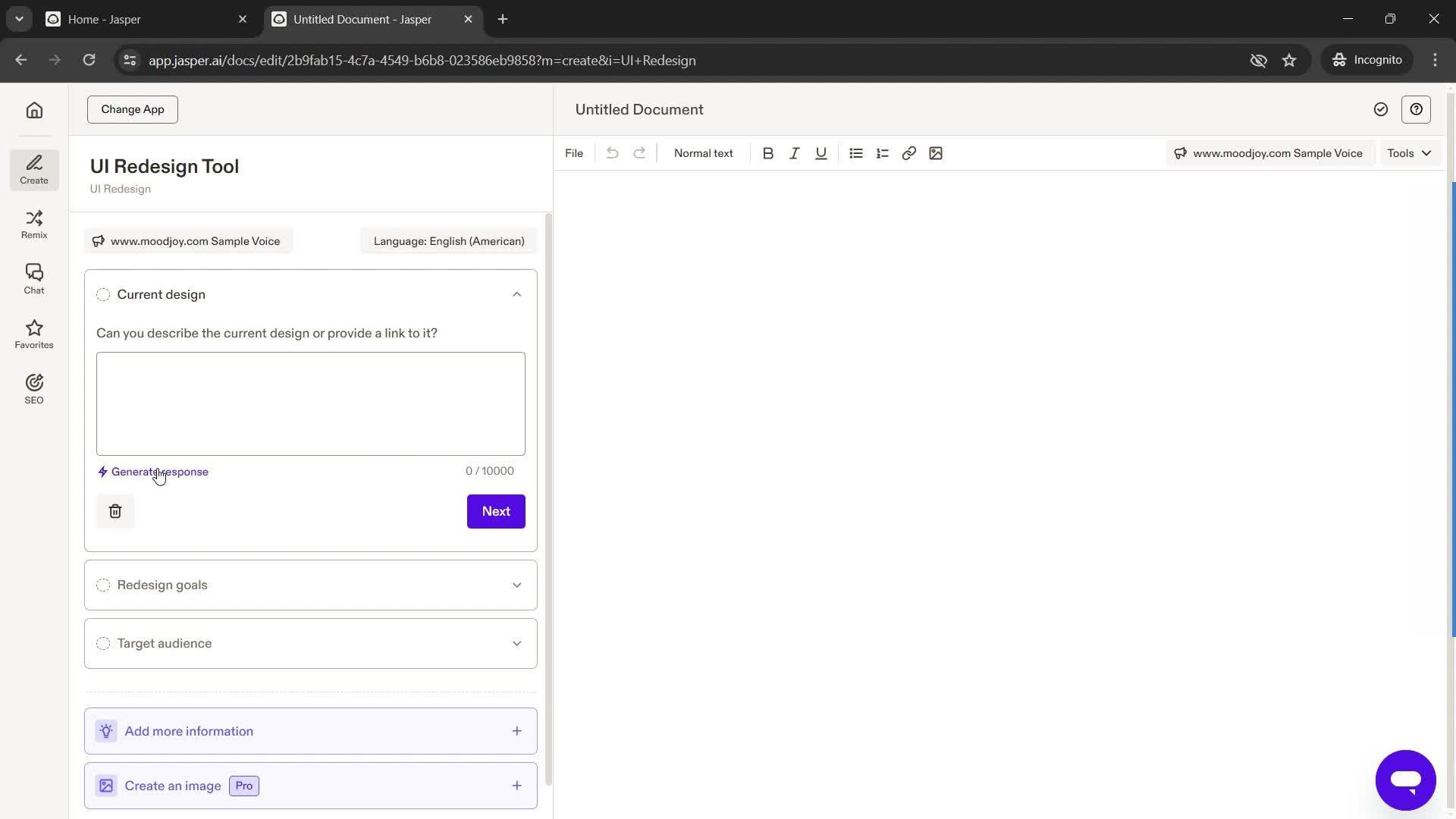Click the Bulleted list icon
Image resolution: width=1456 pixels, height=819 pixels.
[856, 153]
